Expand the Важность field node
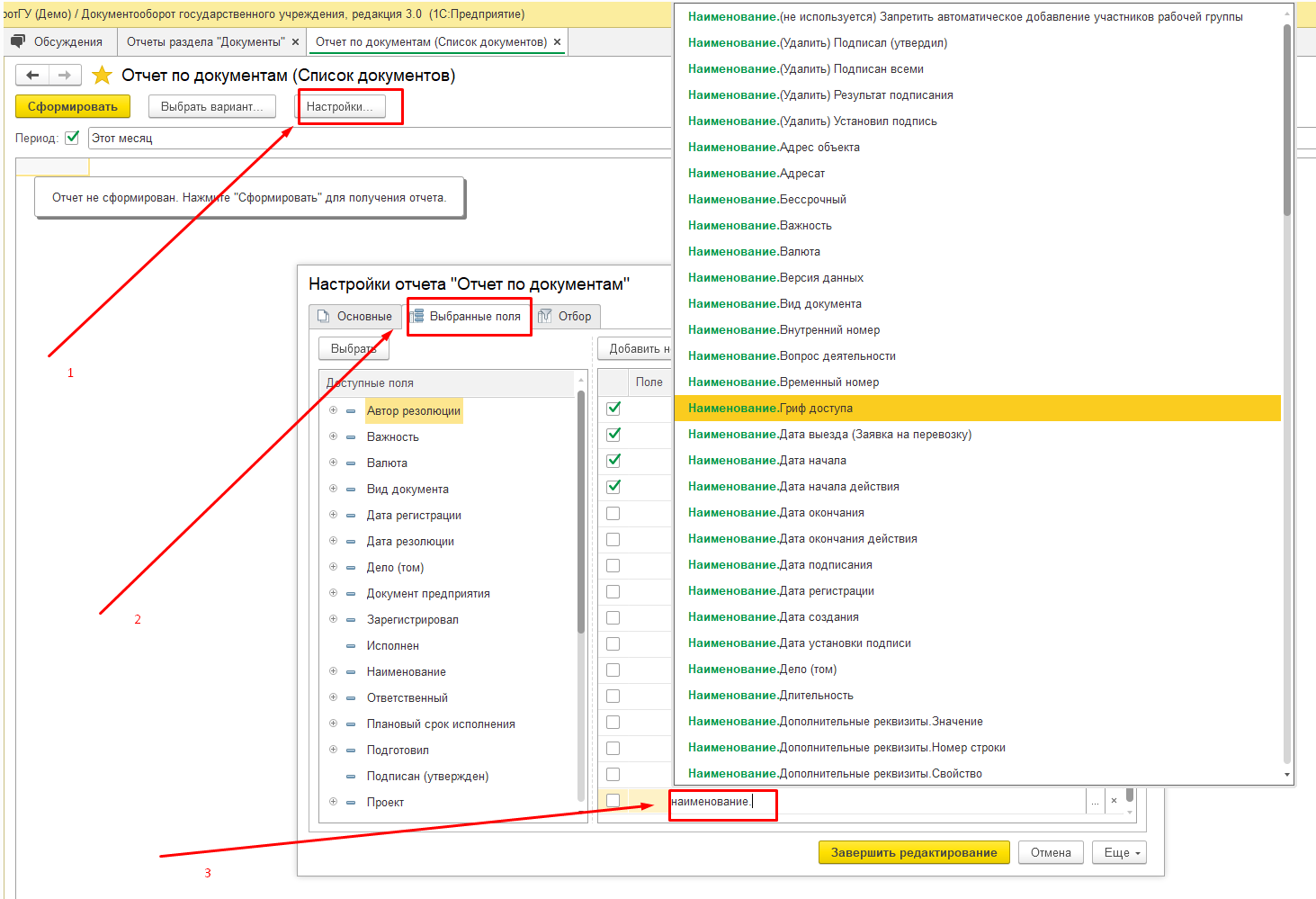Screen dimensions: 1316x899 333,436
